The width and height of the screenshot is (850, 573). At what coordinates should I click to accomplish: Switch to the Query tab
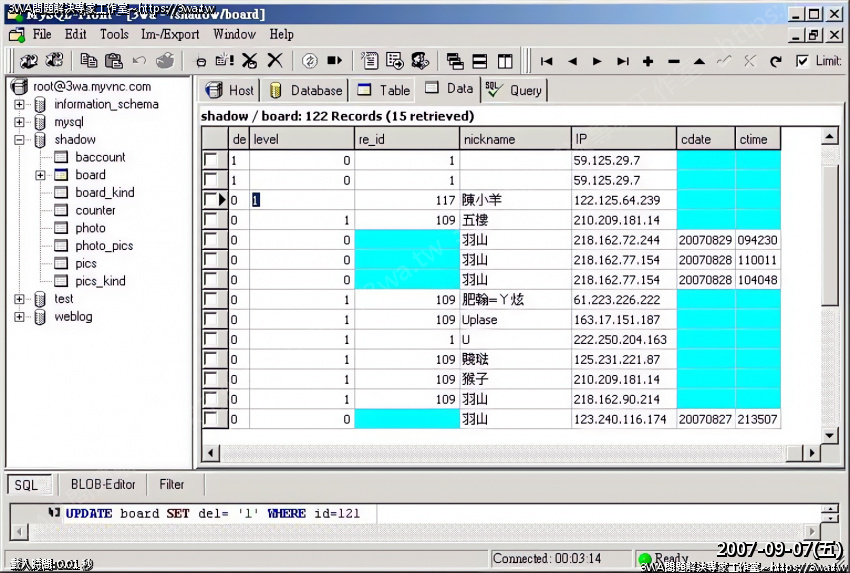[x=515, y=90]
